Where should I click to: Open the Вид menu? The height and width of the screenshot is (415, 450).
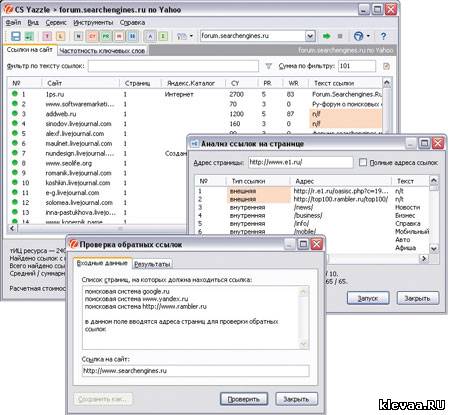click(x=33, y=23)
